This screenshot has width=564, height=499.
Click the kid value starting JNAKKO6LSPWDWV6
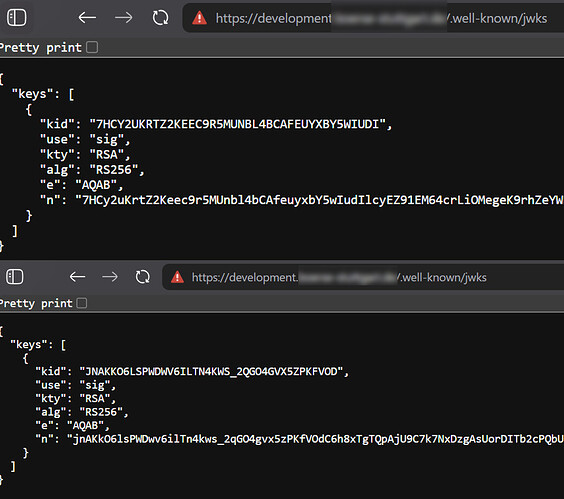pyautogui.click(x=211, y=371)
